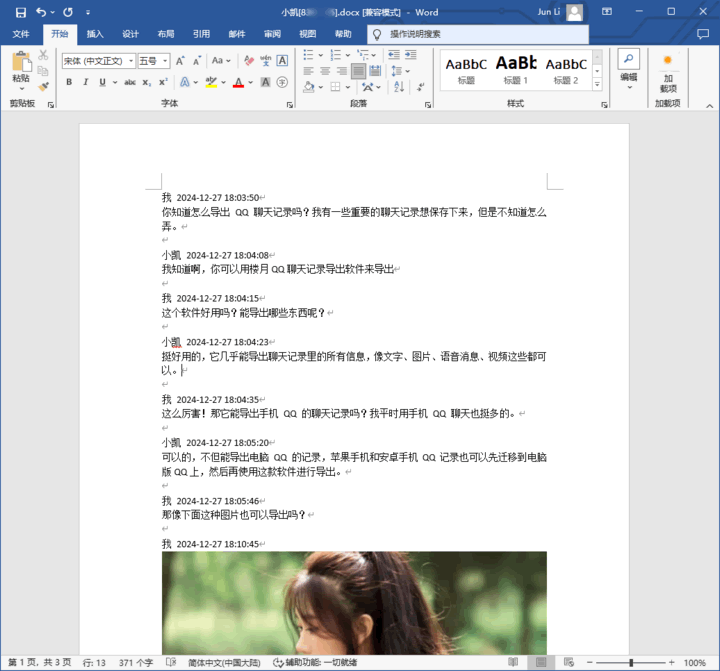720x671 pixels.
Task: Toggle justified paragraph alignment
Action: [x=358, y=71]
